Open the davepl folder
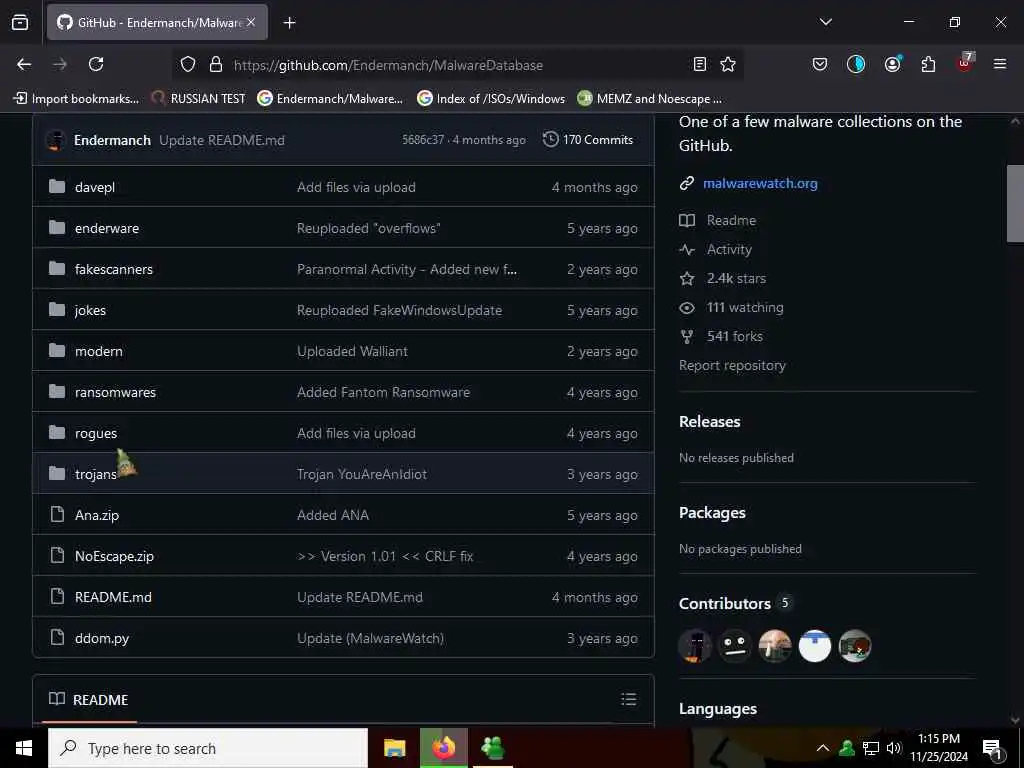The image size is (1024, 768). (95, 187)
